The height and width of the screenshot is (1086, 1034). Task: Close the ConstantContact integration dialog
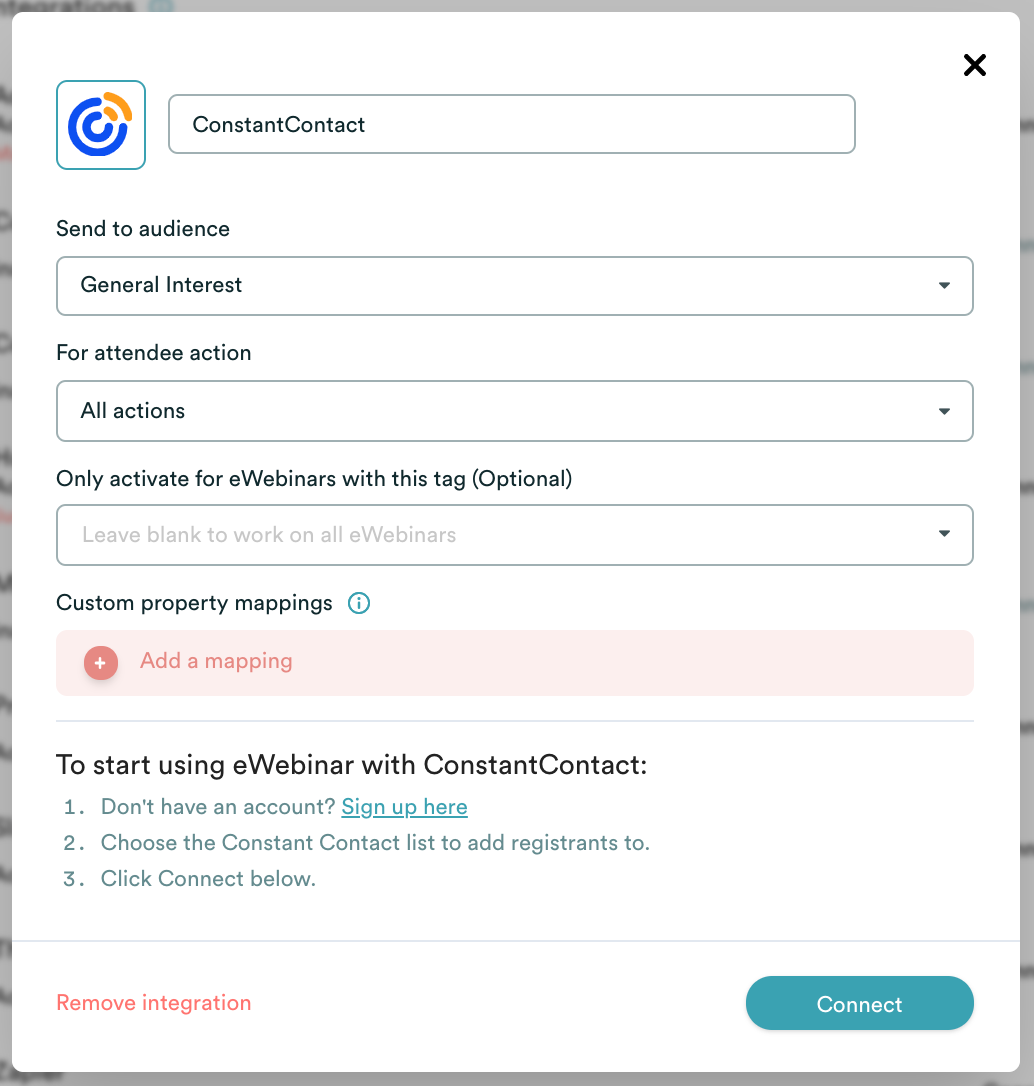pos(974,64)
